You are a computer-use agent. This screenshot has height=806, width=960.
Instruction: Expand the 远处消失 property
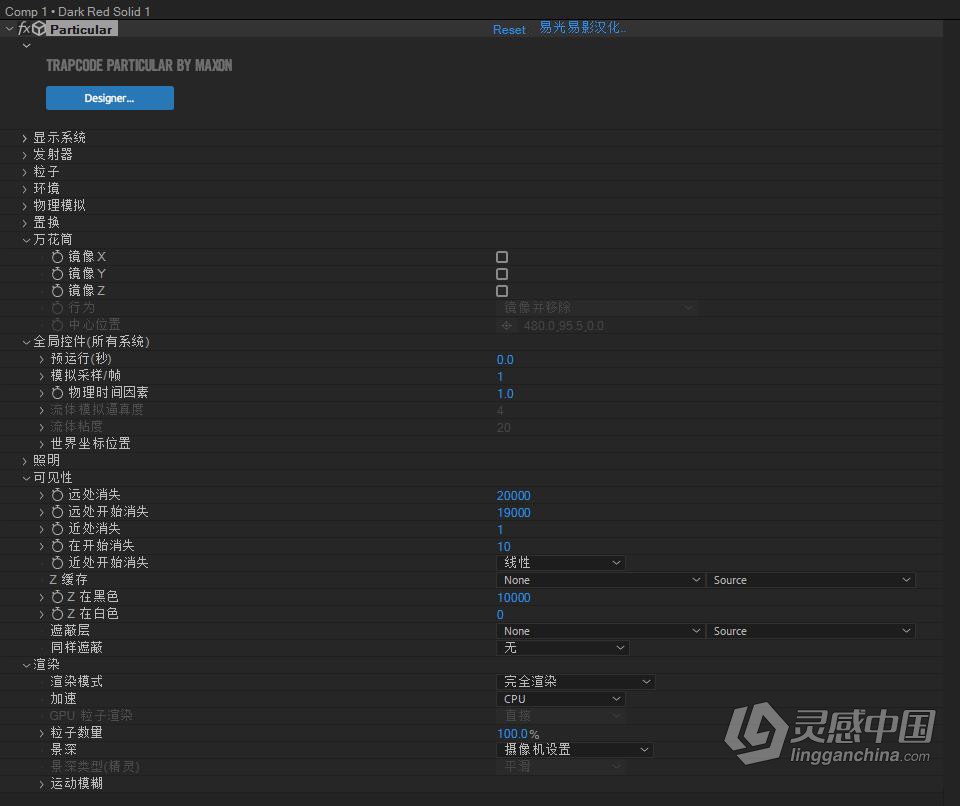point(42,495)
